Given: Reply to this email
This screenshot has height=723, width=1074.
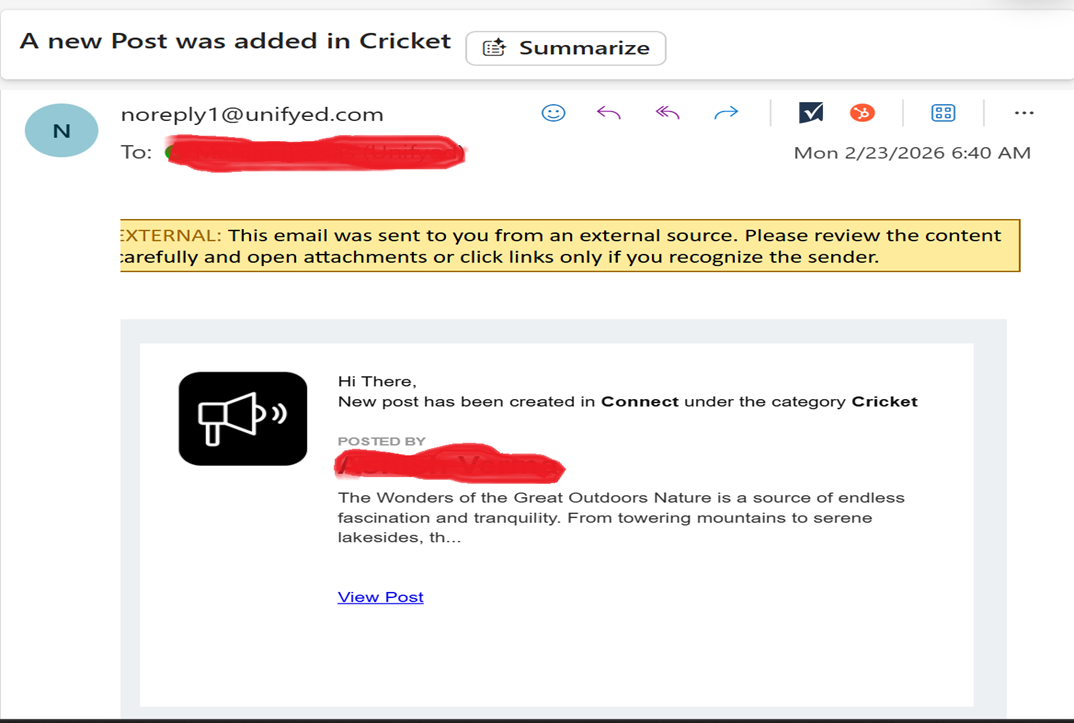Looking at the screenshot, I should [609, 113].
